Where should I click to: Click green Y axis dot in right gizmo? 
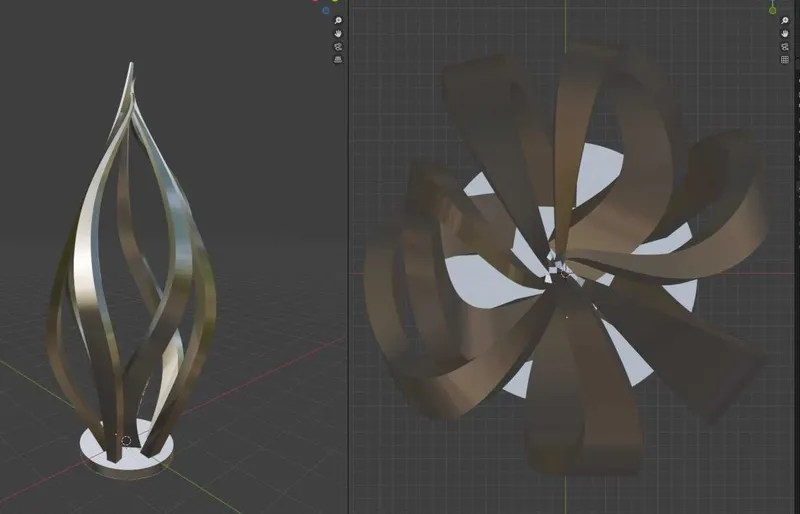(x=772, y=11)
